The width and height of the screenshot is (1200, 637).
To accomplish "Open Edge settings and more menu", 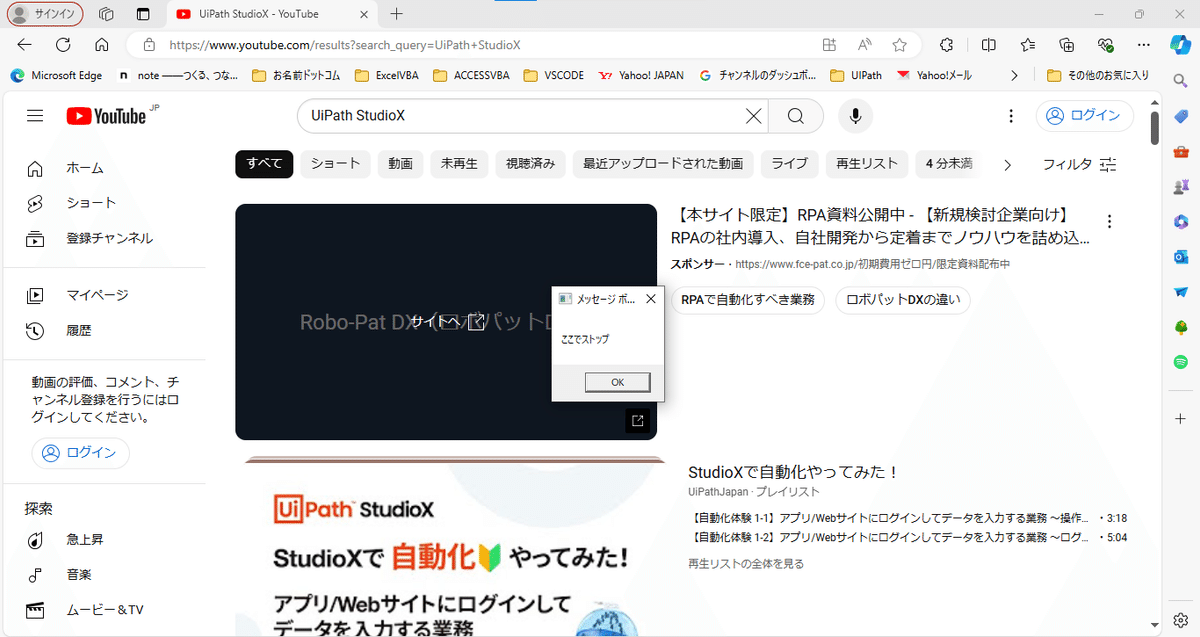I will click(x=1145, y=45).
